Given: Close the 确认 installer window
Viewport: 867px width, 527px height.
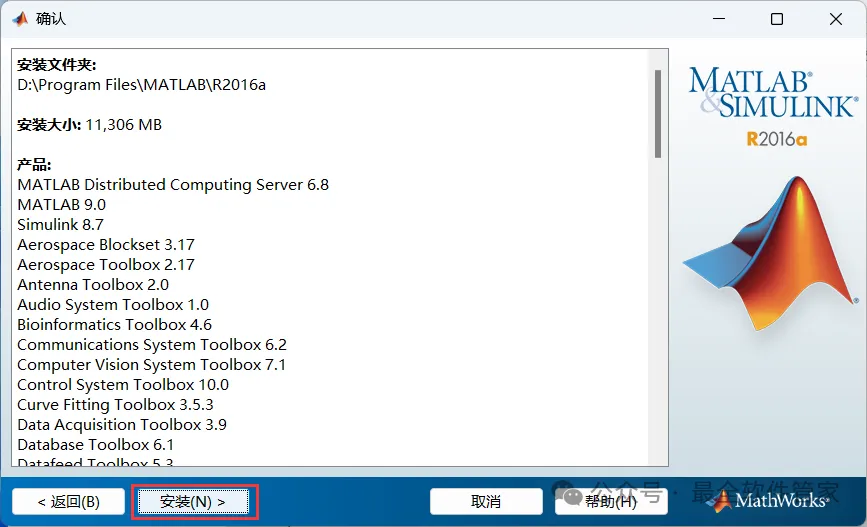Looking at the screenshot, I should (836, 19).
